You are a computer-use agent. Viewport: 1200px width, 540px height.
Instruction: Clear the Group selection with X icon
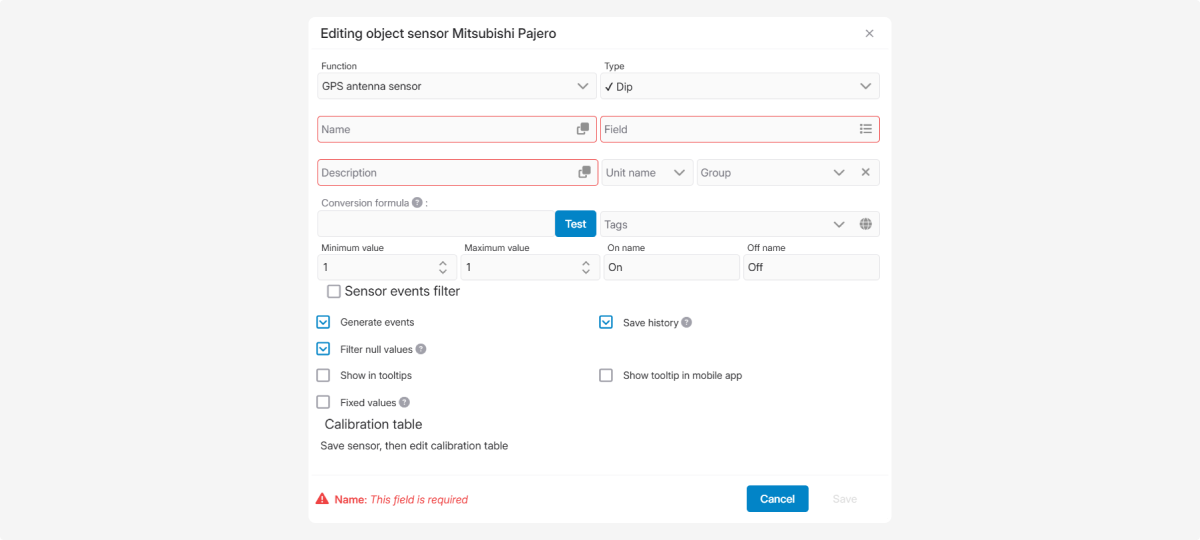865,172
